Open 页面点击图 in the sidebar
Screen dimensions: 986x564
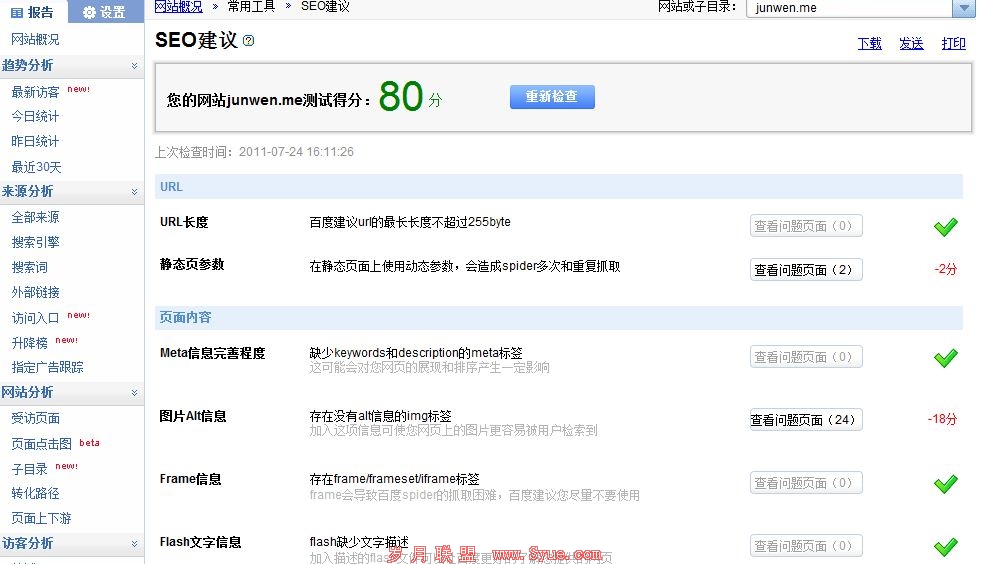(x=41, y=444)
